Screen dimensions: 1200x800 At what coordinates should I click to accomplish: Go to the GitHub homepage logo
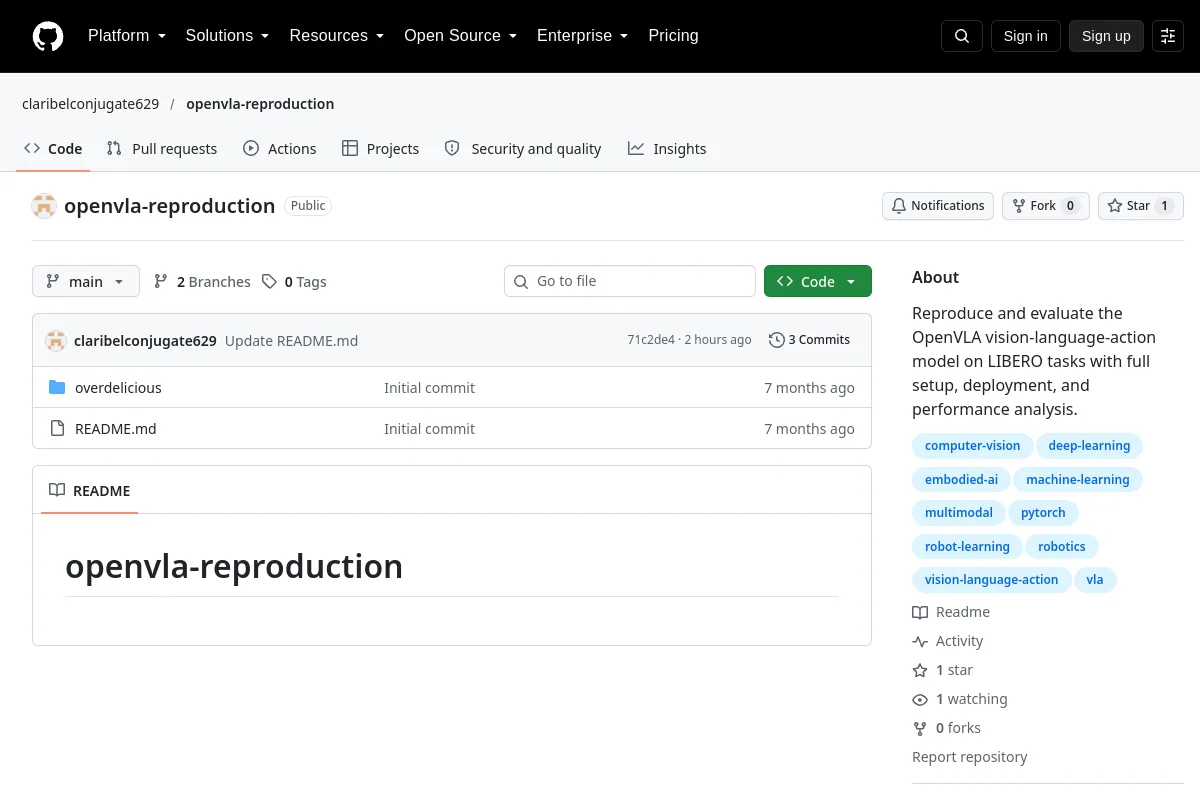coord(48,36)
